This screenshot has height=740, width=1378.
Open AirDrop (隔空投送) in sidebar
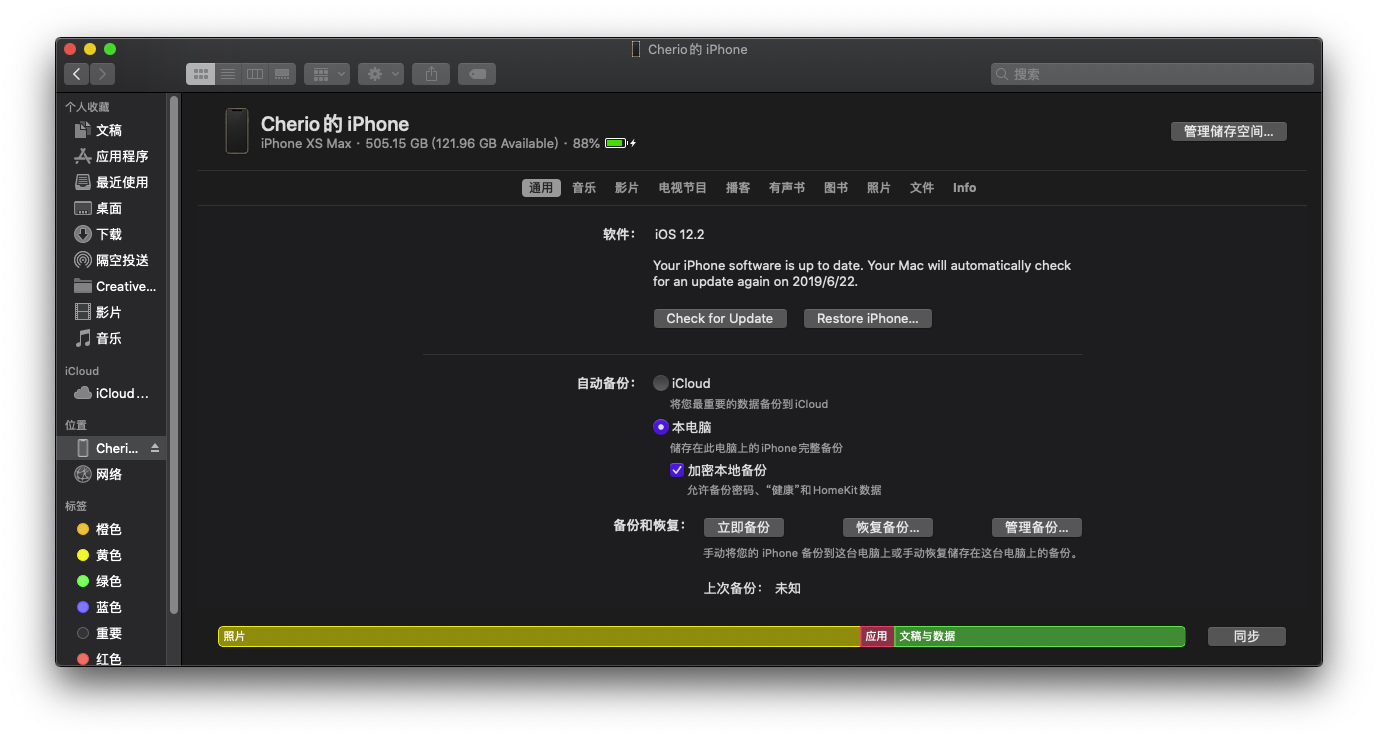tap(121, 260)
